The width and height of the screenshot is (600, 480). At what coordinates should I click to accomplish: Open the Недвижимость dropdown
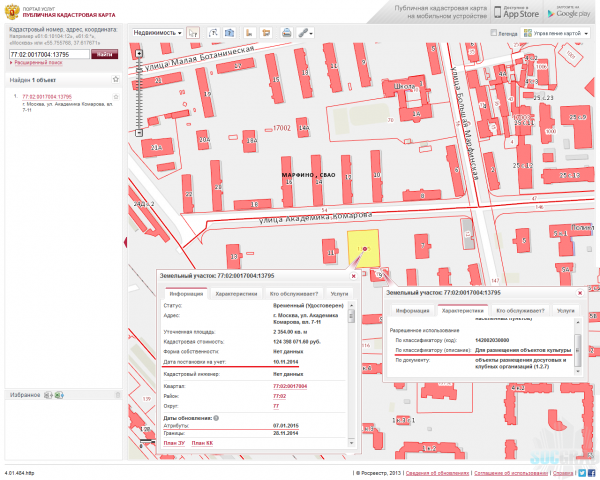point(157,33)
